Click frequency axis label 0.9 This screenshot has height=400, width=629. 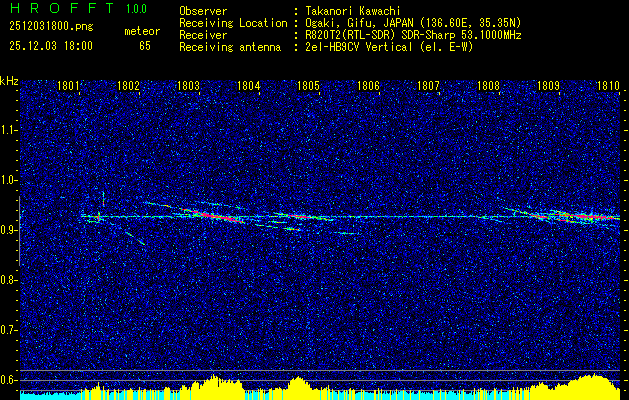click(x=8, y=230)
